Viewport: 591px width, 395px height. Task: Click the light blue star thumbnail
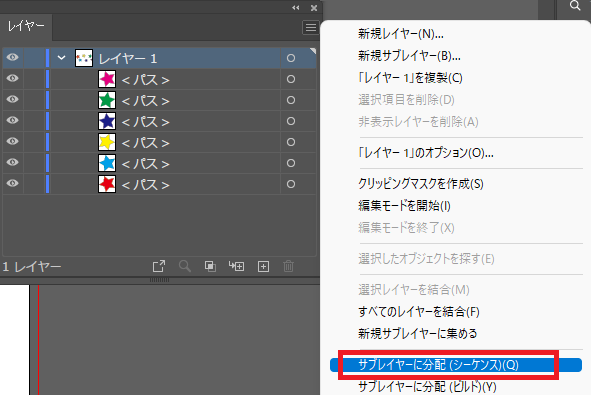point(107,163)
